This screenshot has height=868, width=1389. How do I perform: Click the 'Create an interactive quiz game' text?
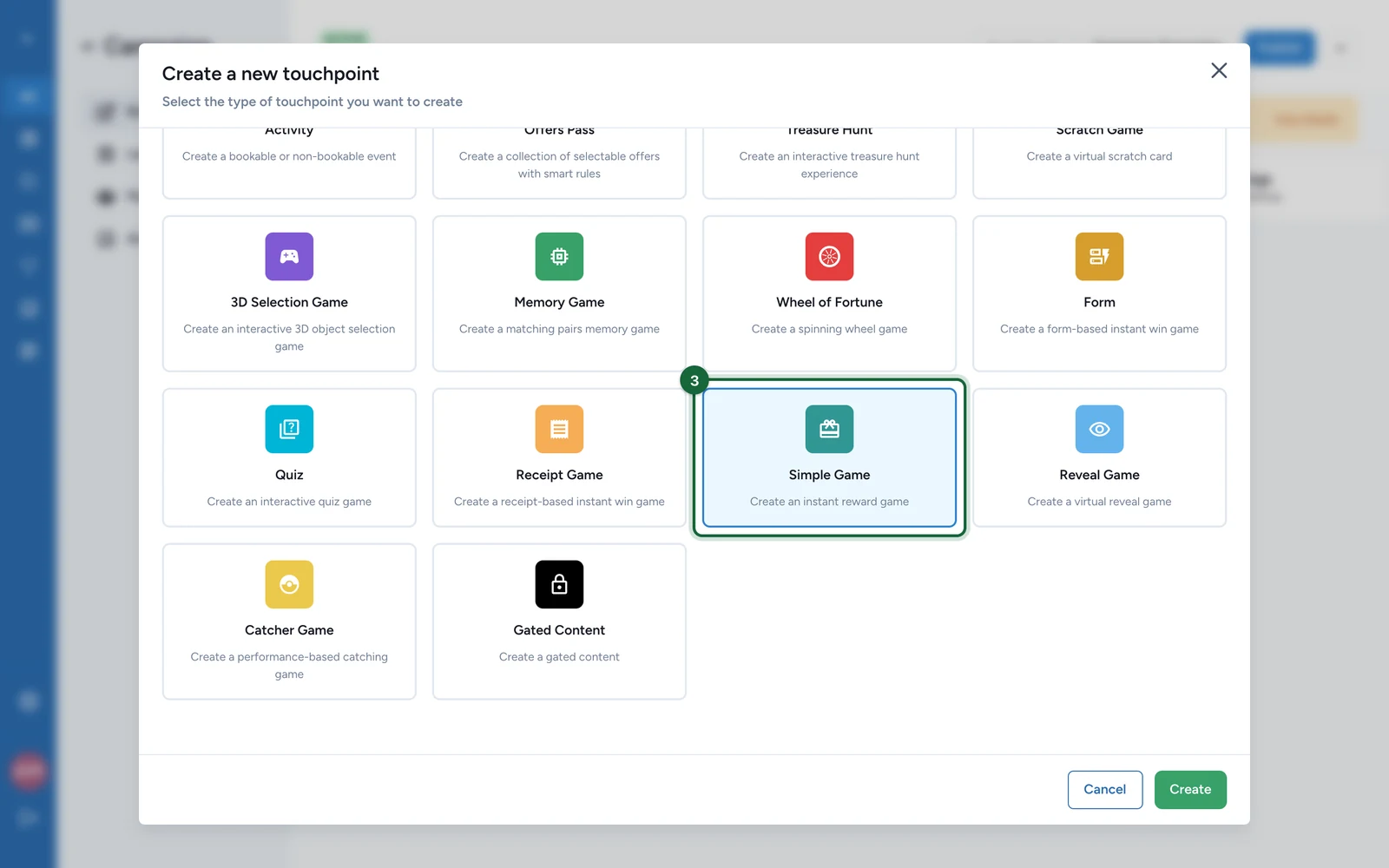(x=289, y=502)
